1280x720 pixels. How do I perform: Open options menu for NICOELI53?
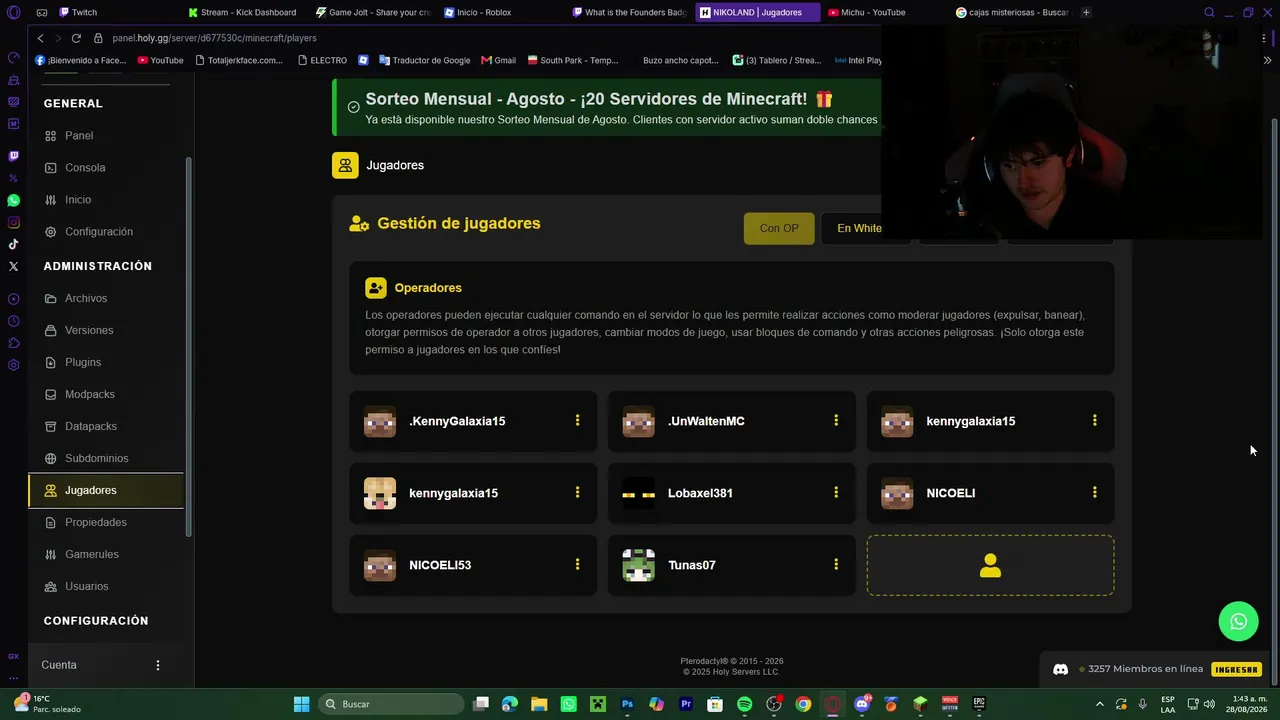click(x=577, y=565)
